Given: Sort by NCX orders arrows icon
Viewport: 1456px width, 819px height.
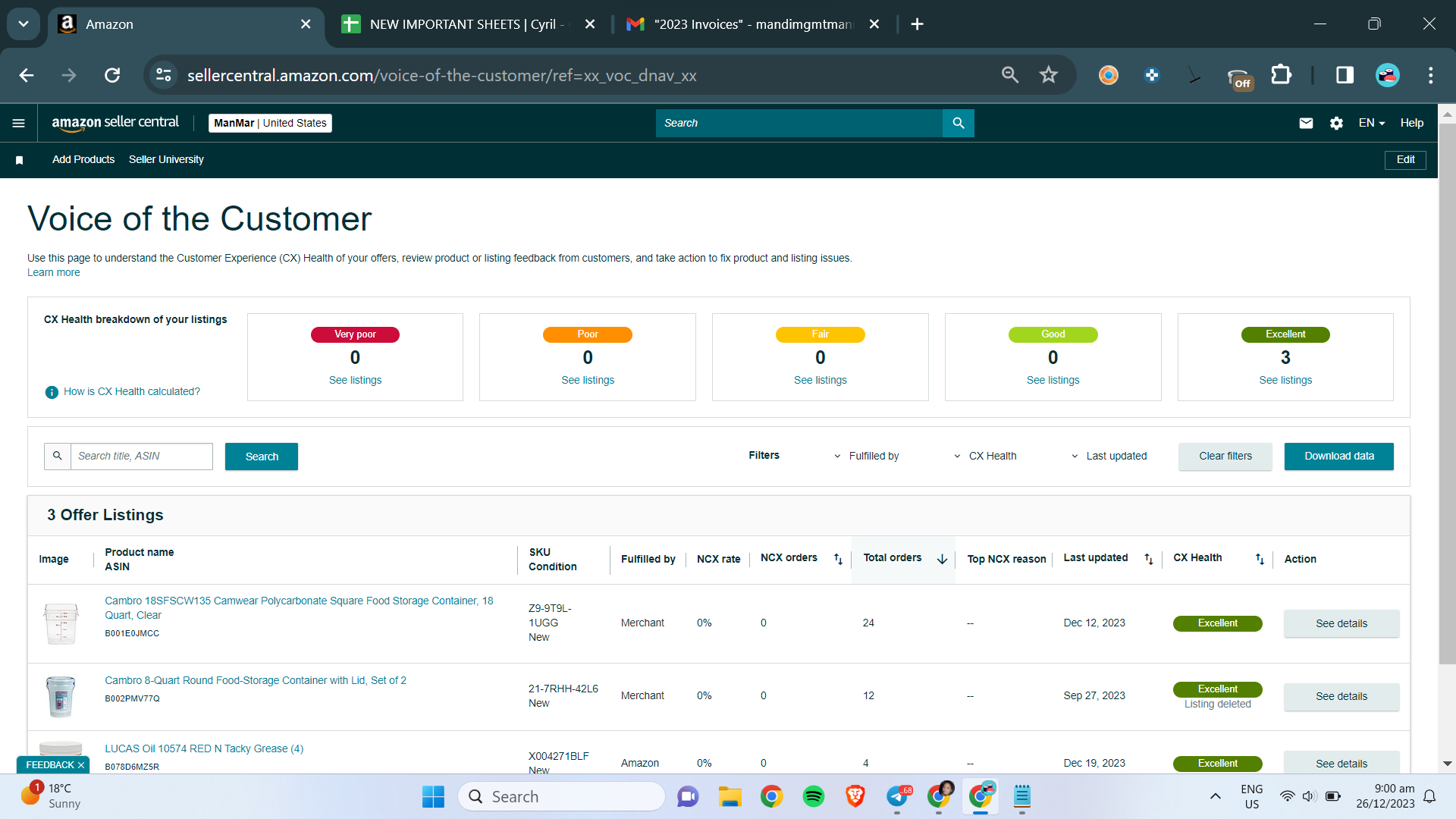Looking at the screenshot, I should pyautogui.click(x=838, y=559).
